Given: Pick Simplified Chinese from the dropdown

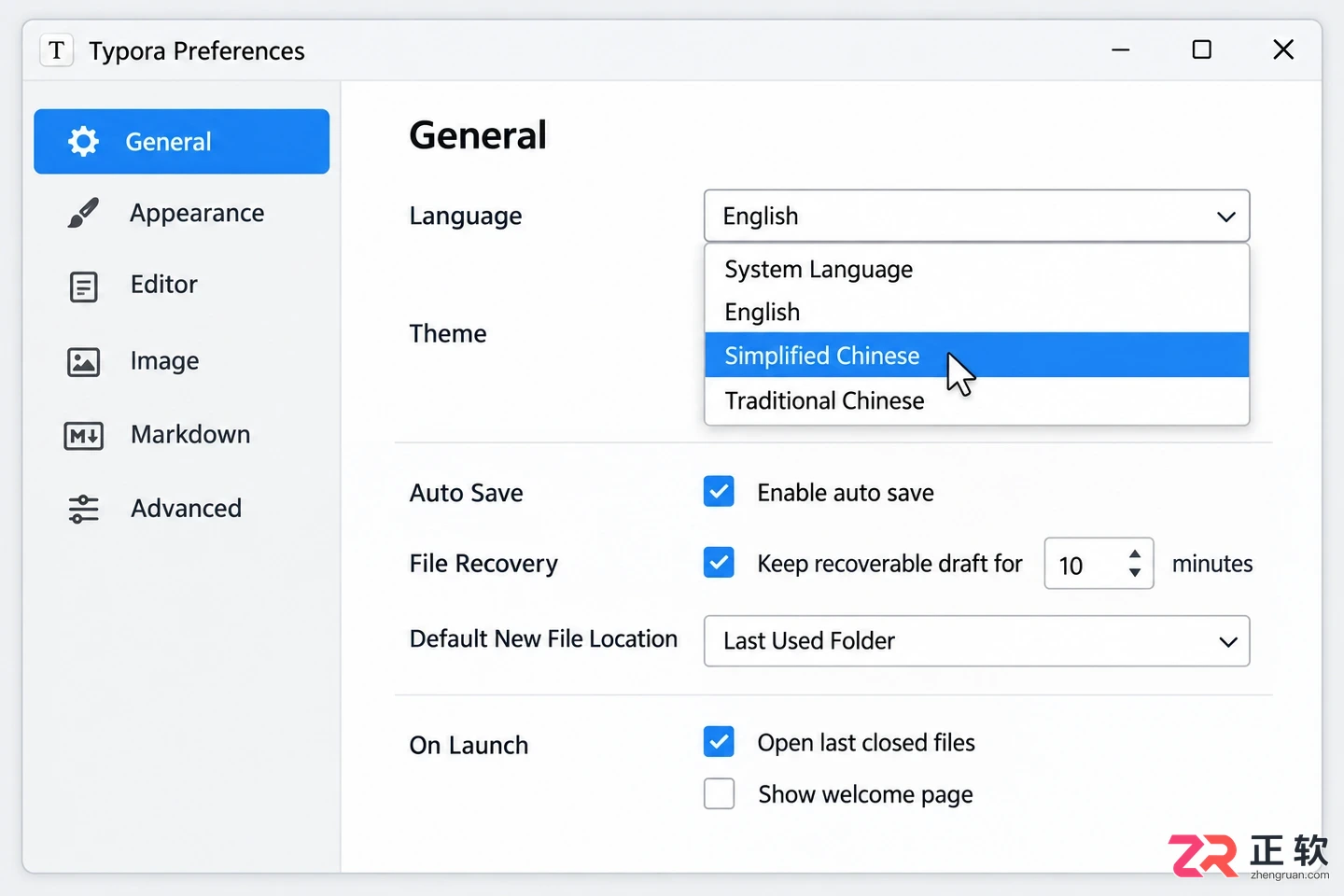Looking at the screenshot, I should point(976,355).
